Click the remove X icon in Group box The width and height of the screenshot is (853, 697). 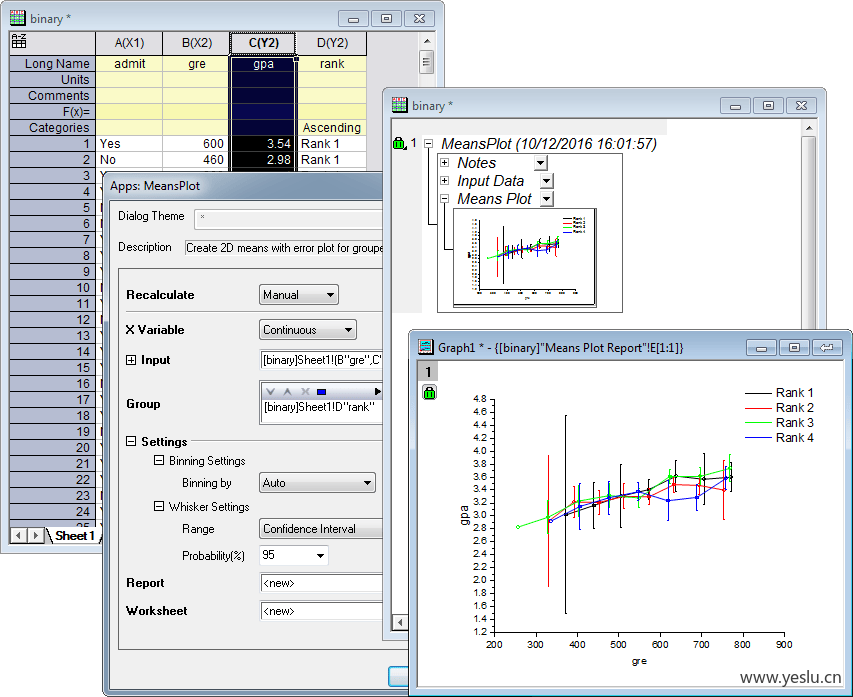pyautogui.click(x=303, y=391)
